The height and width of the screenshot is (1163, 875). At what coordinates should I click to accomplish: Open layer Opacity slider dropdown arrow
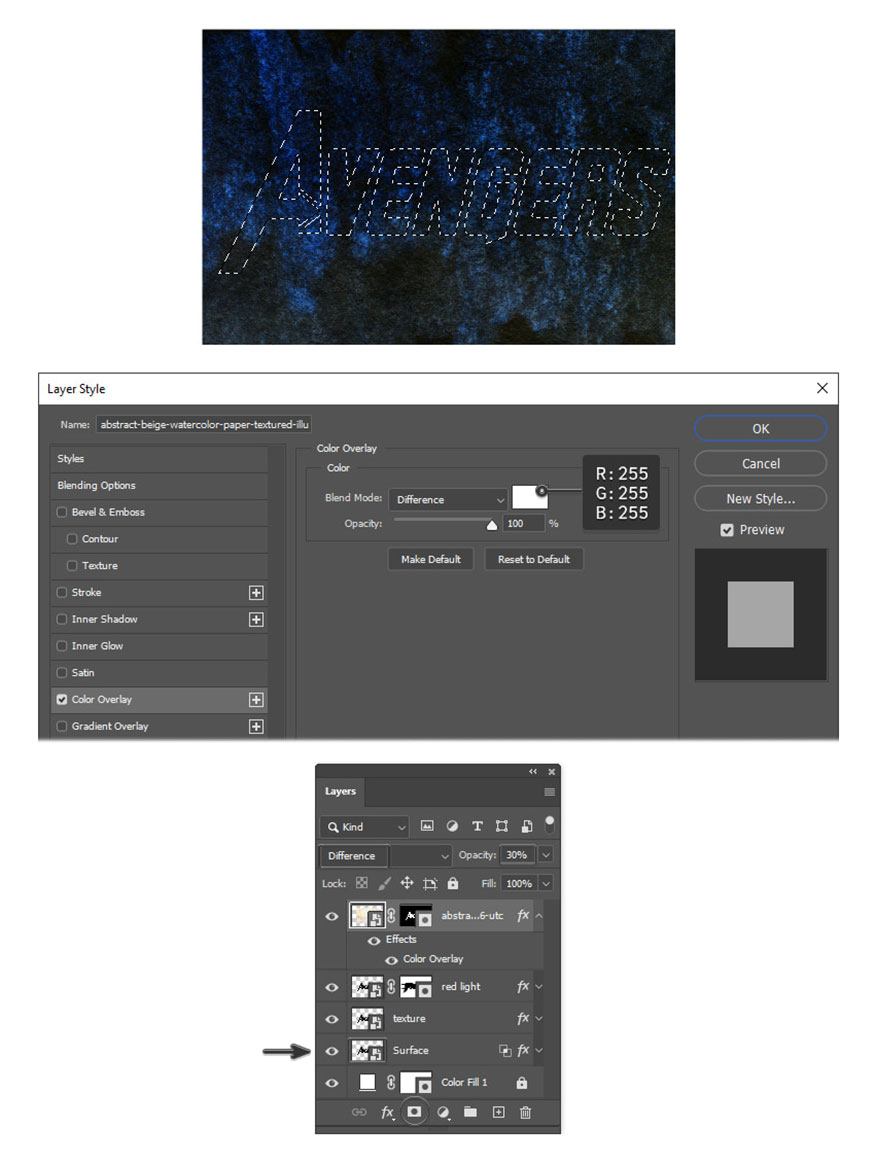click(x=546, y=854)
